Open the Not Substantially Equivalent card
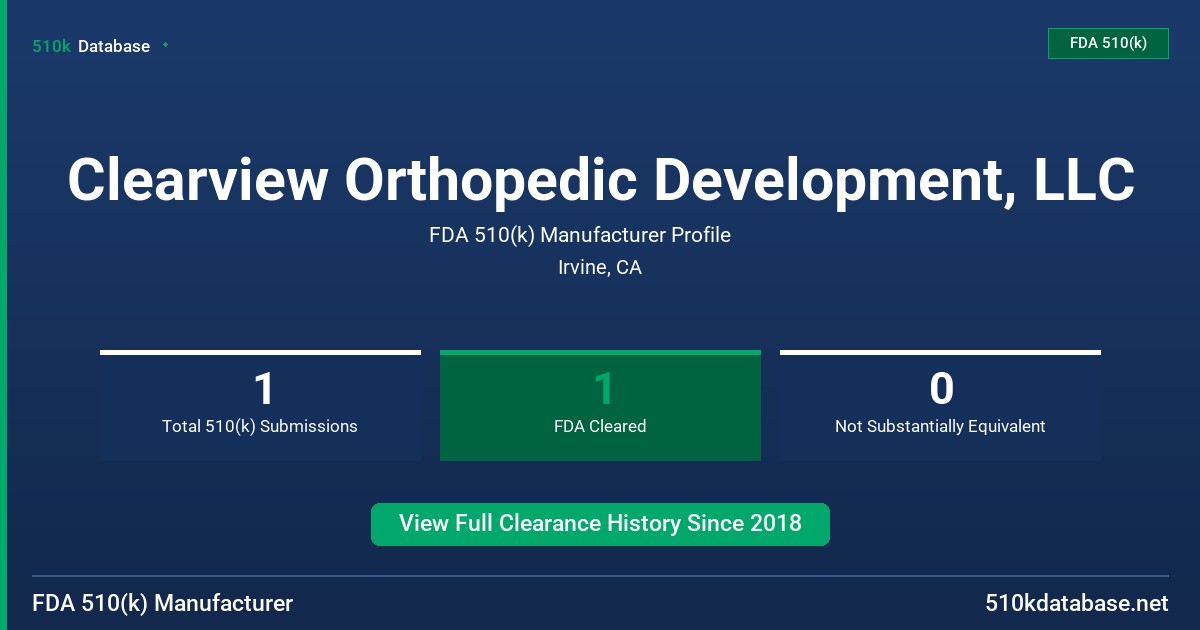 (940, 405)
